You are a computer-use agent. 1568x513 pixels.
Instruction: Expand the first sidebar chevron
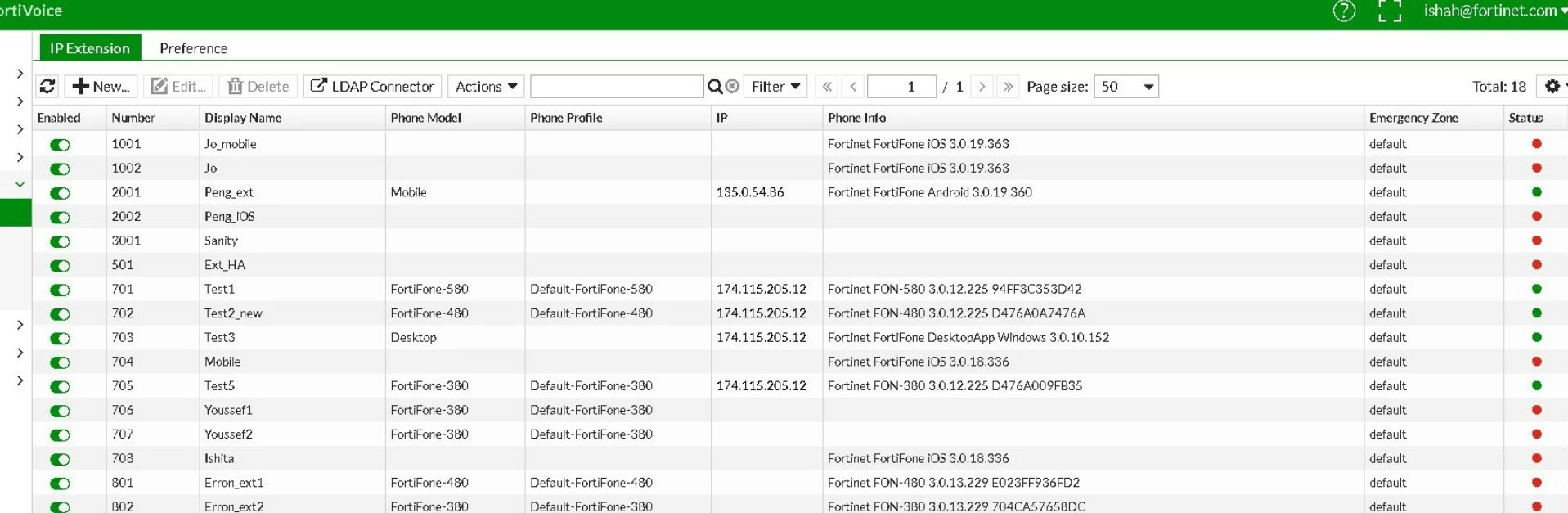point(20,74)
